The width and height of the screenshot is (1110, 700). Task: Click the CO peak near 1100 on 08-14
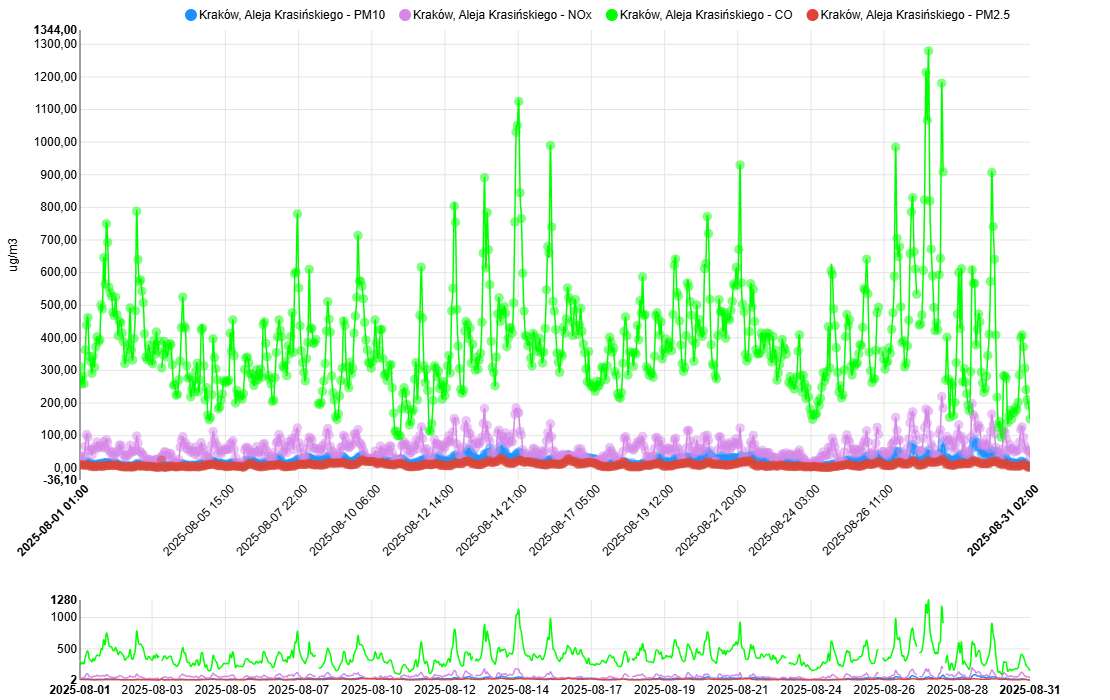pyautogui.click(x=518, y=101)
